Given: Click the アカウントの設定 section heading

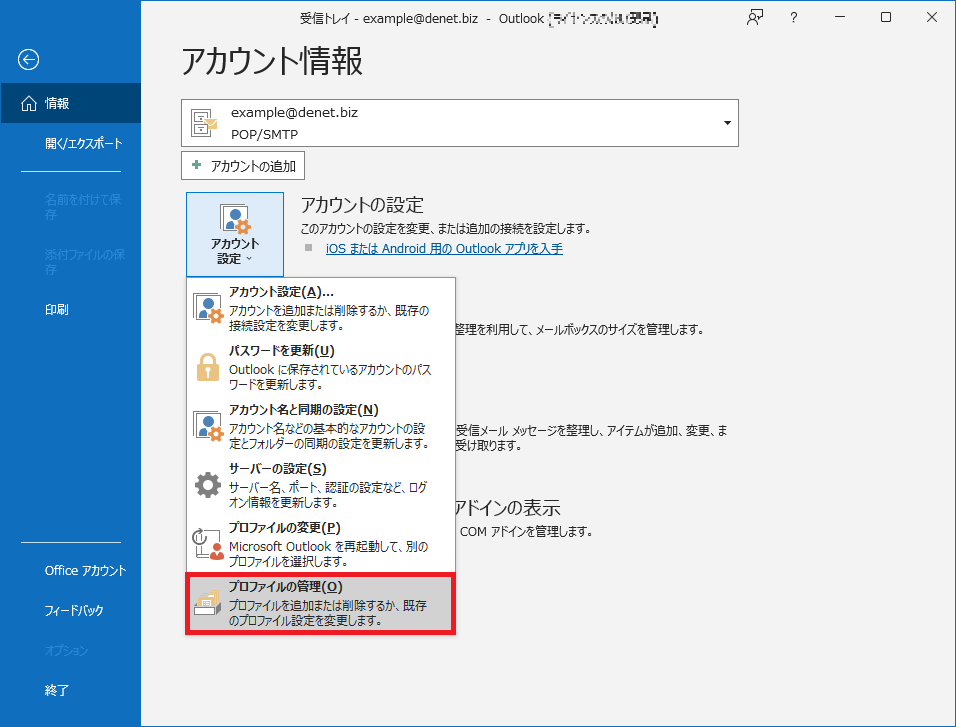Looking at the screenshot, I should tap(362, 205).
